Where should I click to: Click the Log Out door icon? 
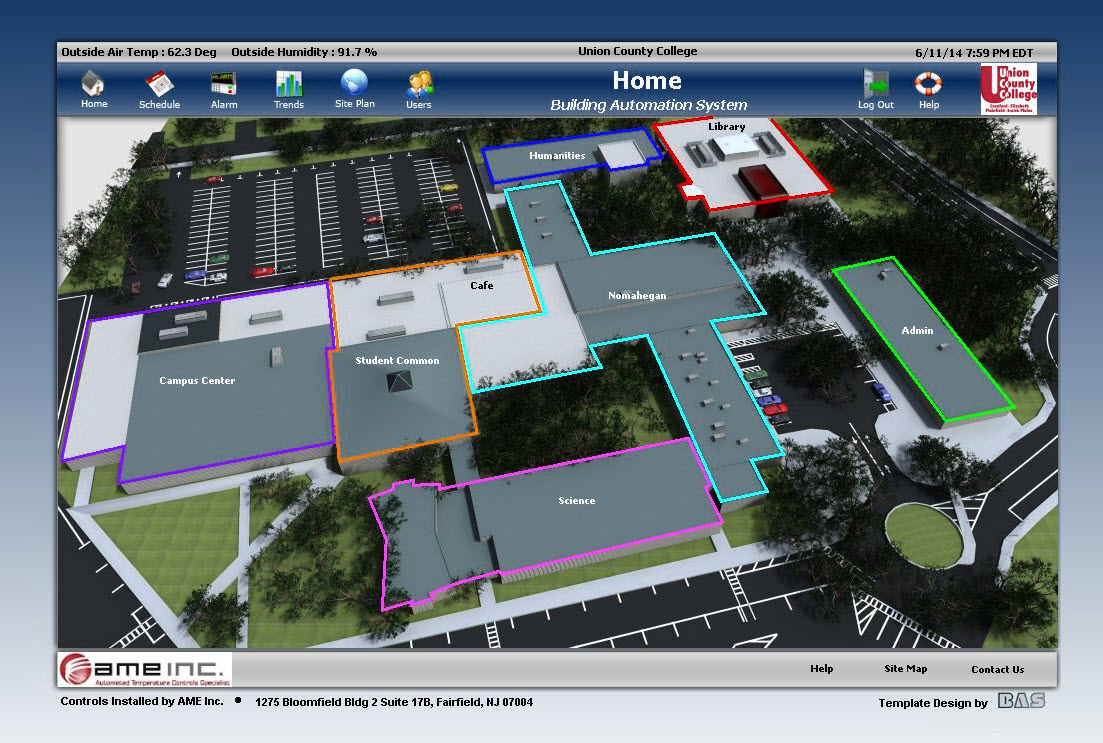[x=875, y=83]
